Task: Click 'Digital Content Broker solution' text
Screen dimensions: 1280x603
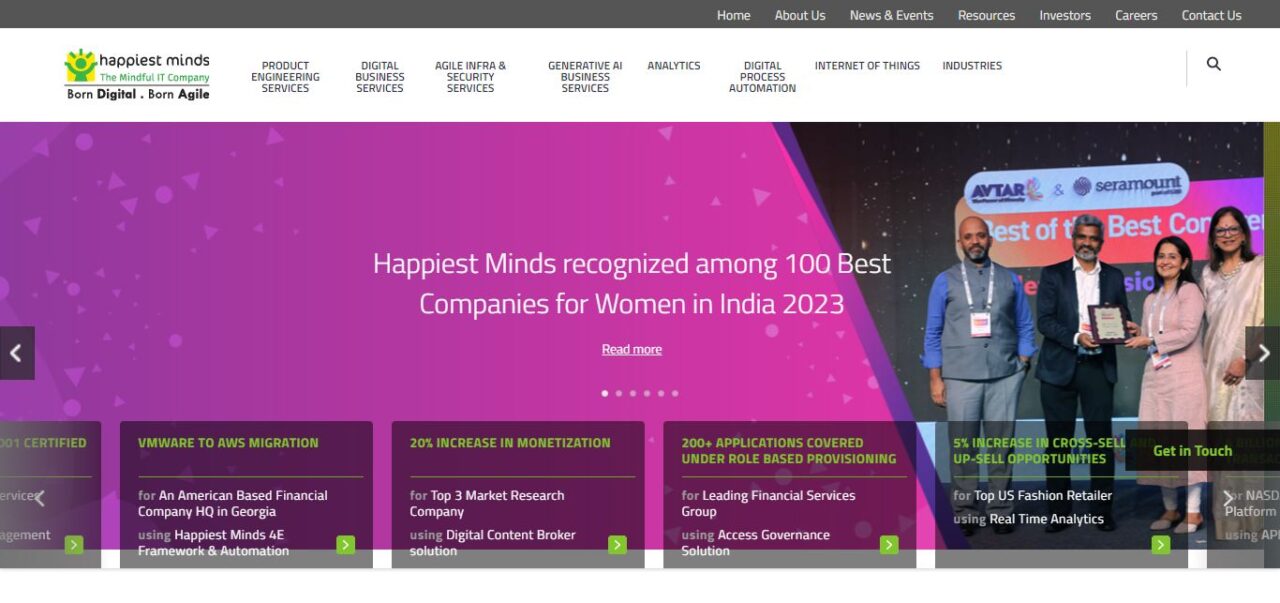Action: [x=493, y=543]
